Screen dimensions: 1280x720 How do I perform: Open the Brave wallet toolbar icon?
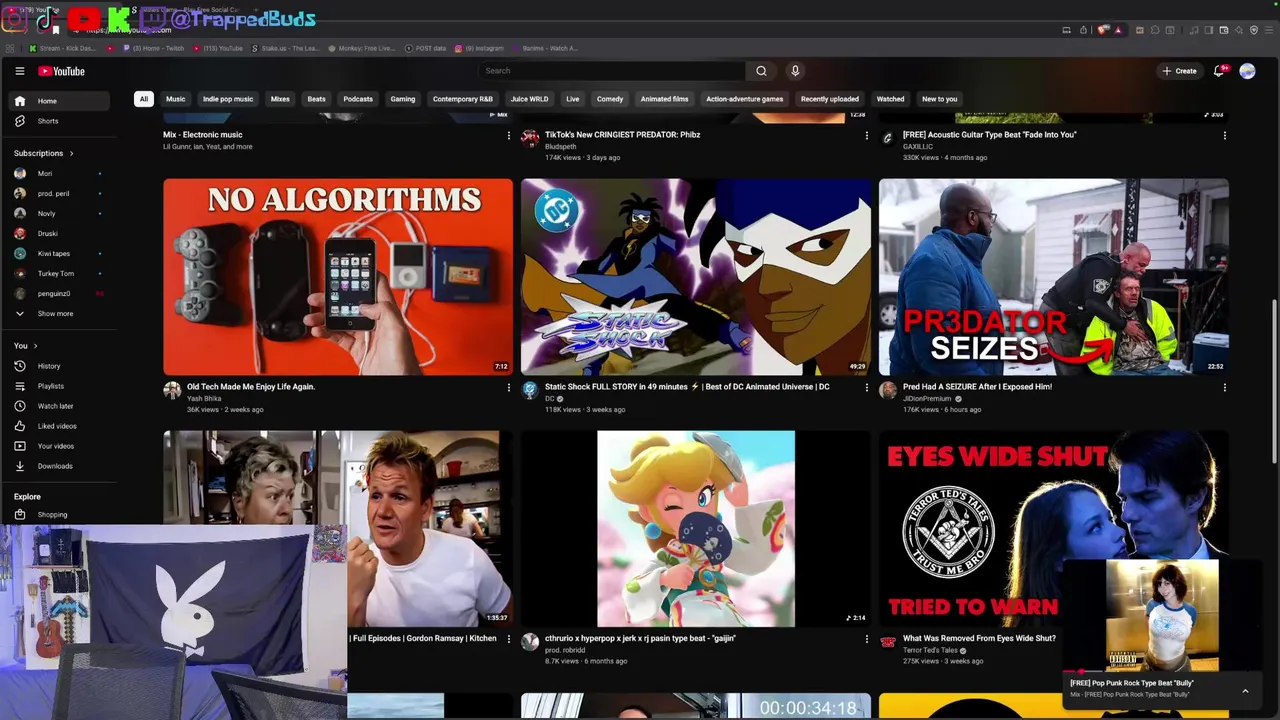click(x=1223, y=30)
